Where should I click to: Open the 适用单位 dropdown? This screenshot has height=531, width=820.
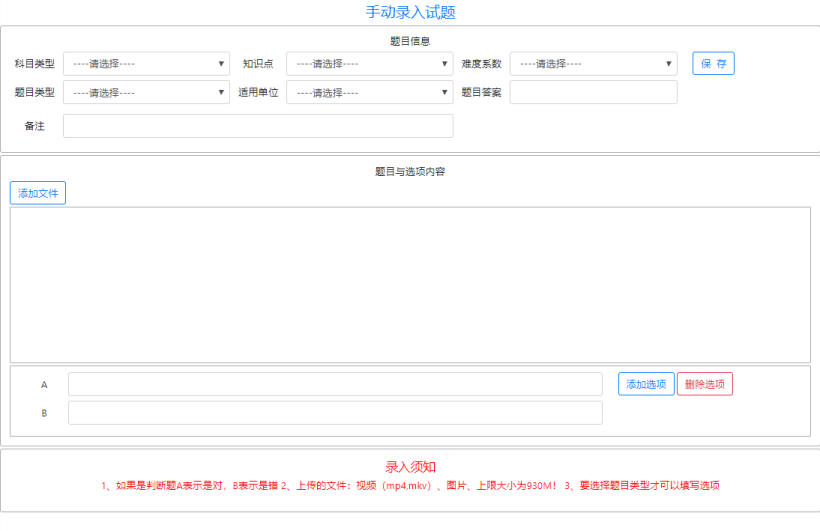[370, 93]
